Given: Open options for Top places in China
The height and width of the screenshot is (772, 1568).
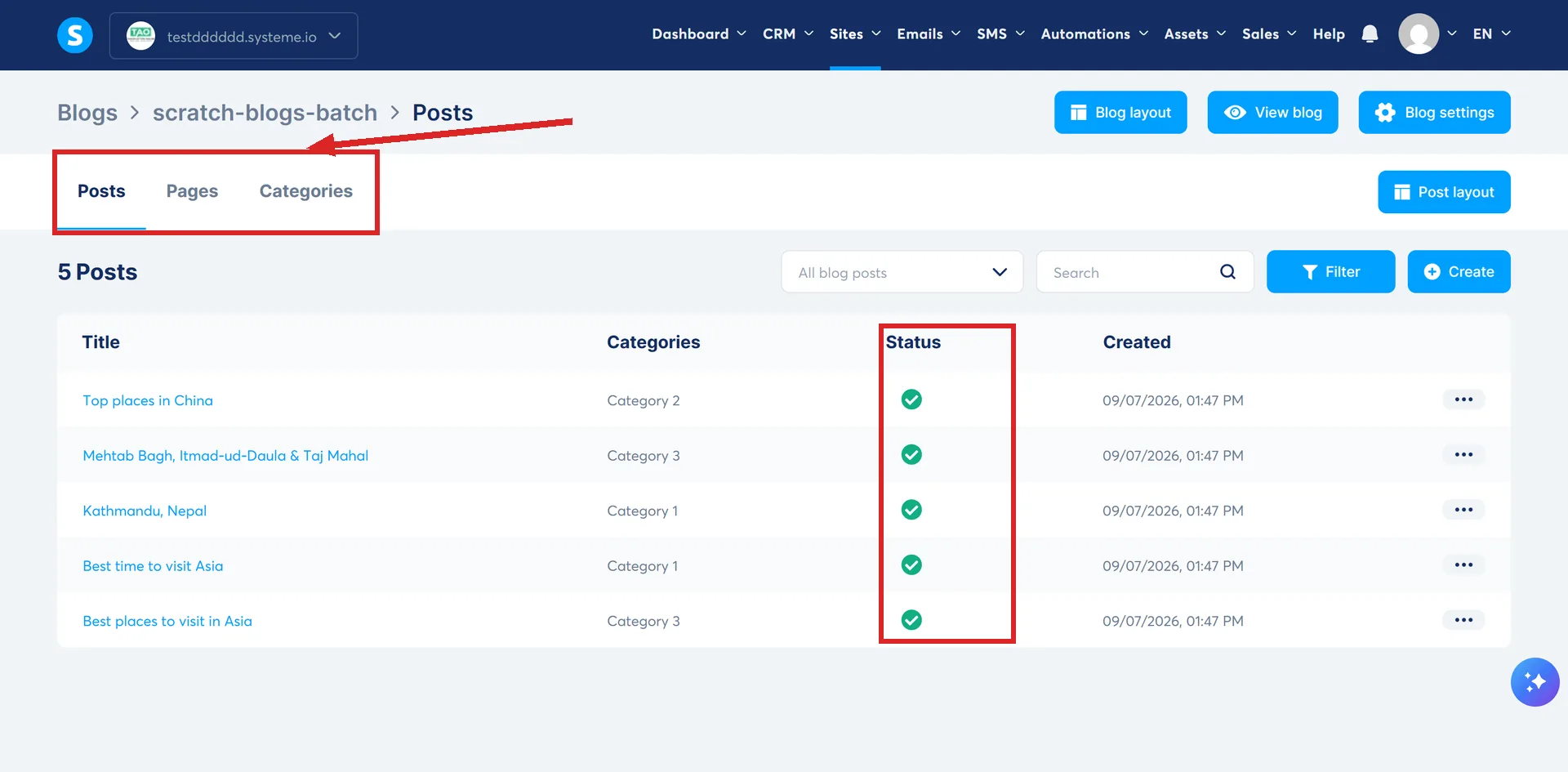Looking at the screenshot, I should pos(1463,399).
